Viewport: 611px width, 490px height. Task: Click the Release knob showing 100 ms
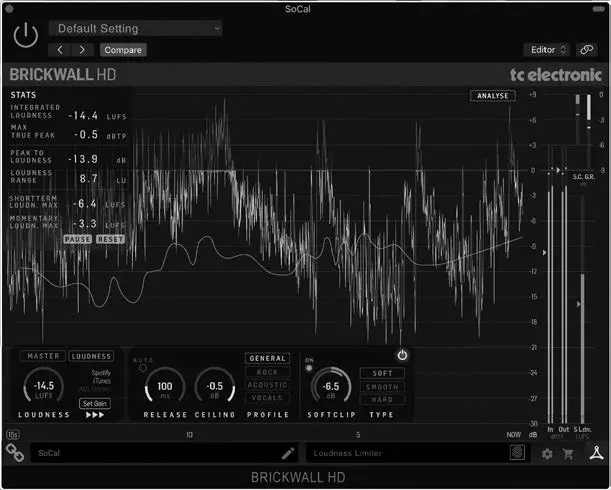(x=164, y=387)
